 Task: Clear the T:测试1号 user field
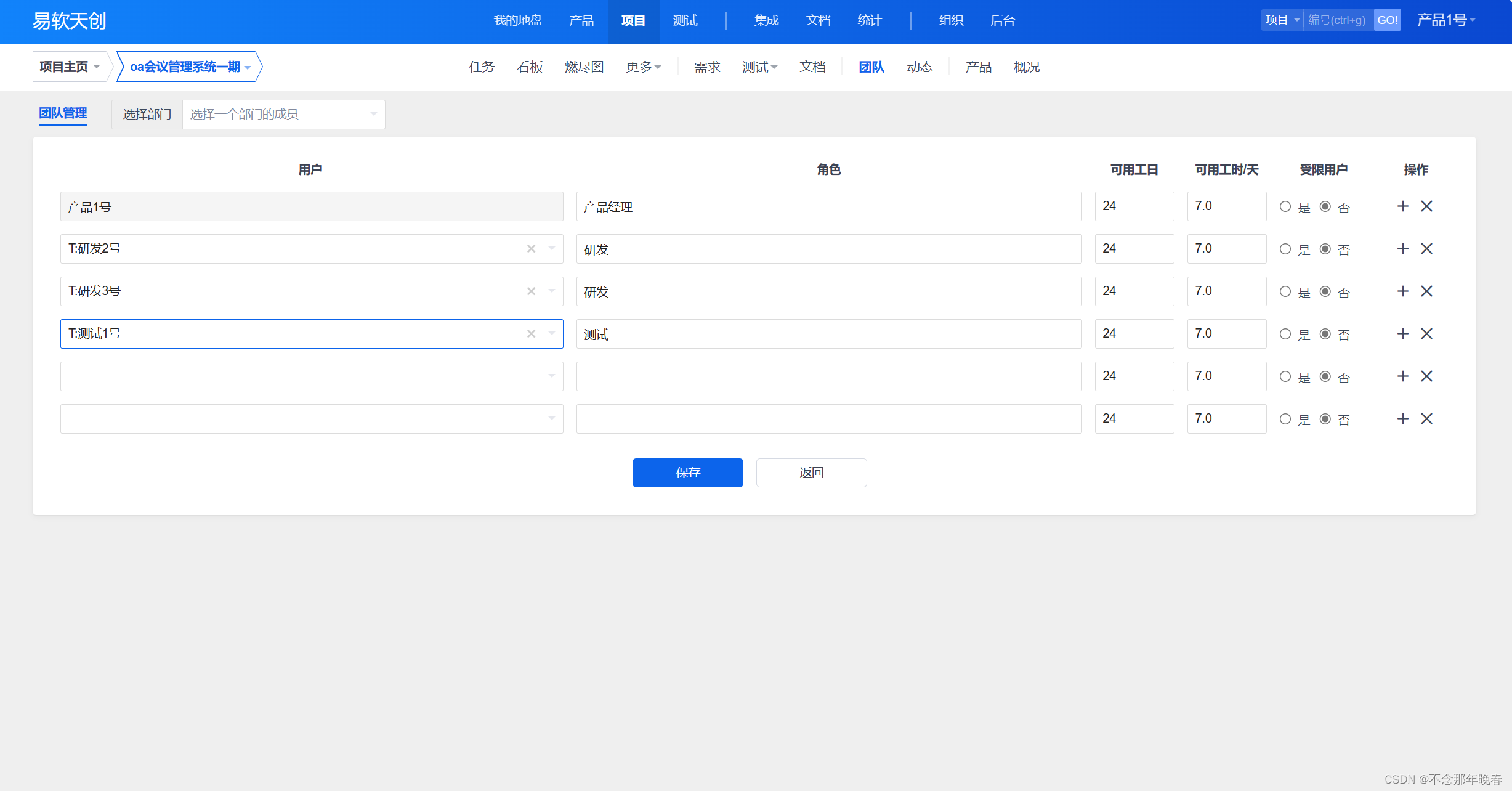pyautogui.click(x=531, y=334)
